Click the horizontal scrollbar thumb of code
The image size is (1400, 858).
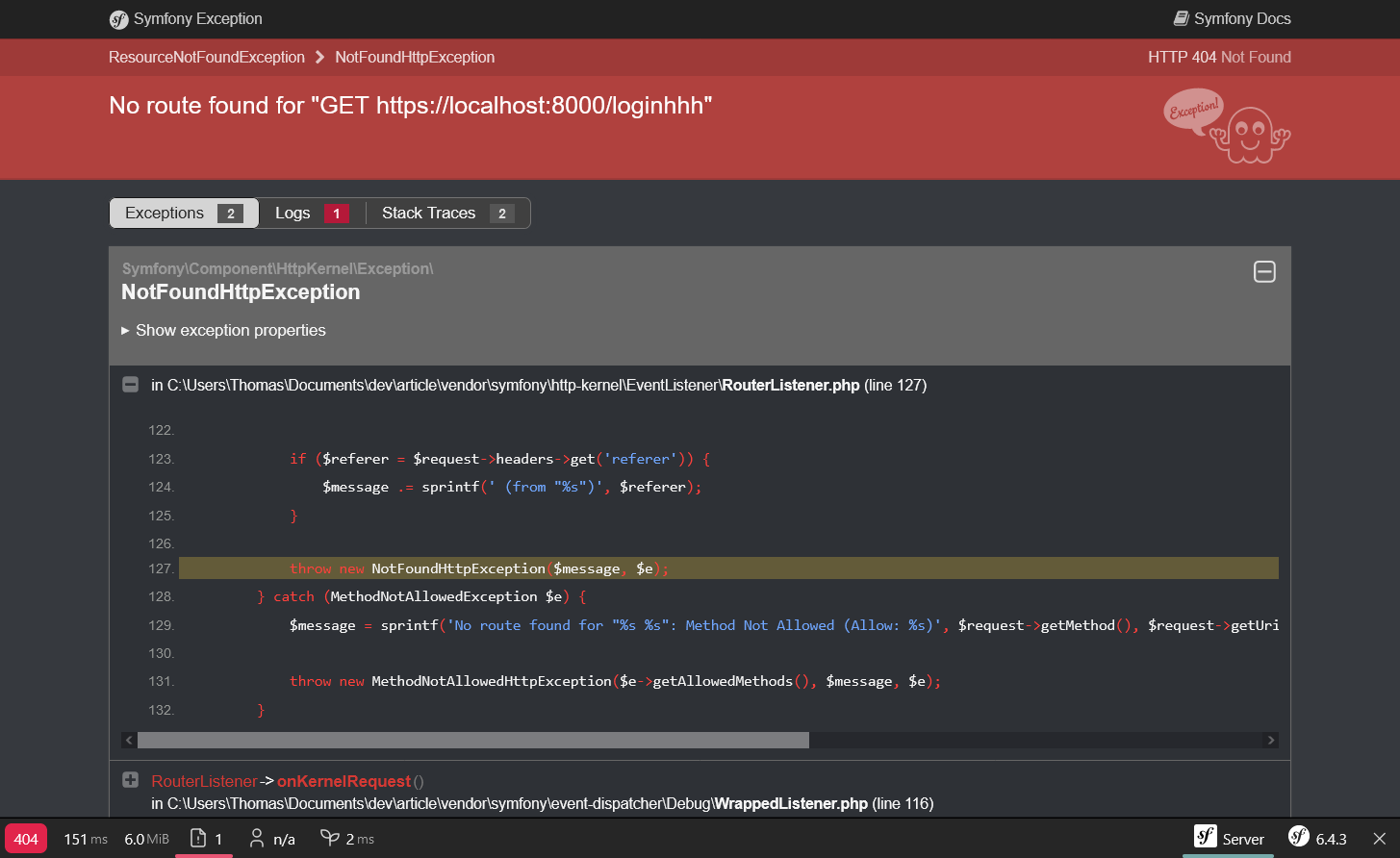[x=472, y=741]
